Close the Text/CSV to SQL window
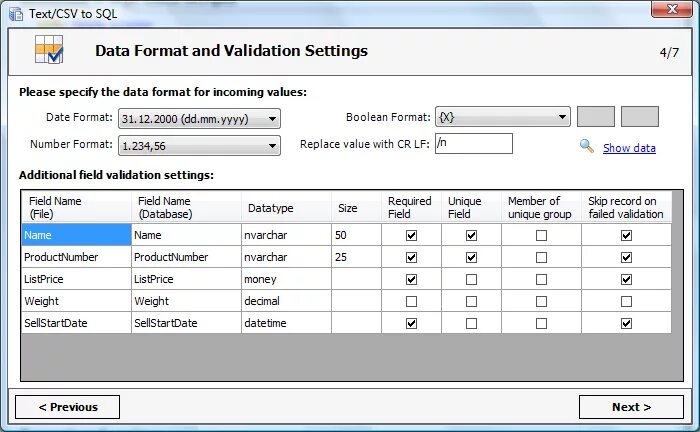Viewport: 700px width, 432px height. click(665, 11)
